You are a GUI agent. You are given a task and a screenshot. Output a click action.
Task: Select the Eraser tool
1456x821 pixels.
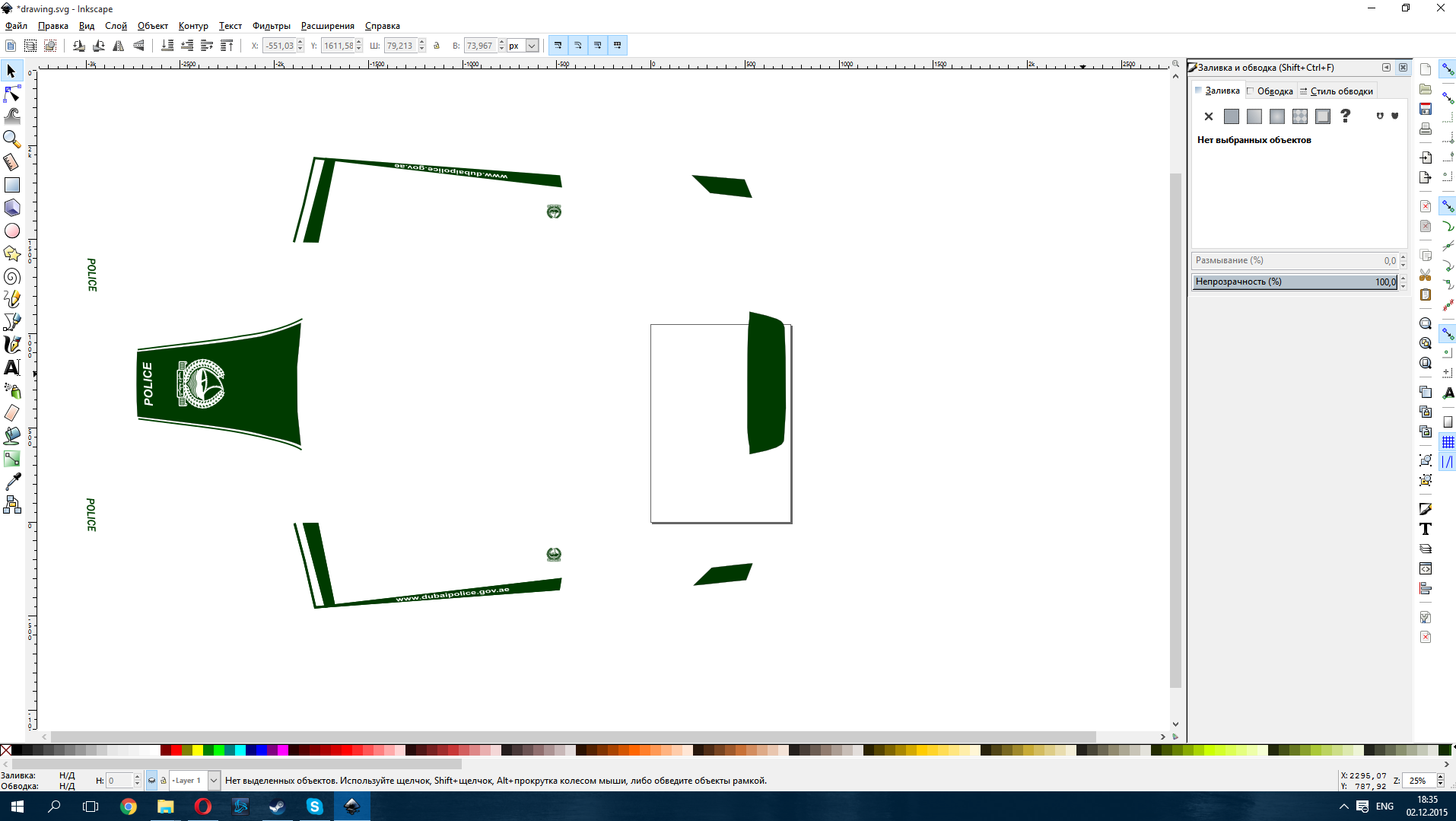click(x=11, y=413)
